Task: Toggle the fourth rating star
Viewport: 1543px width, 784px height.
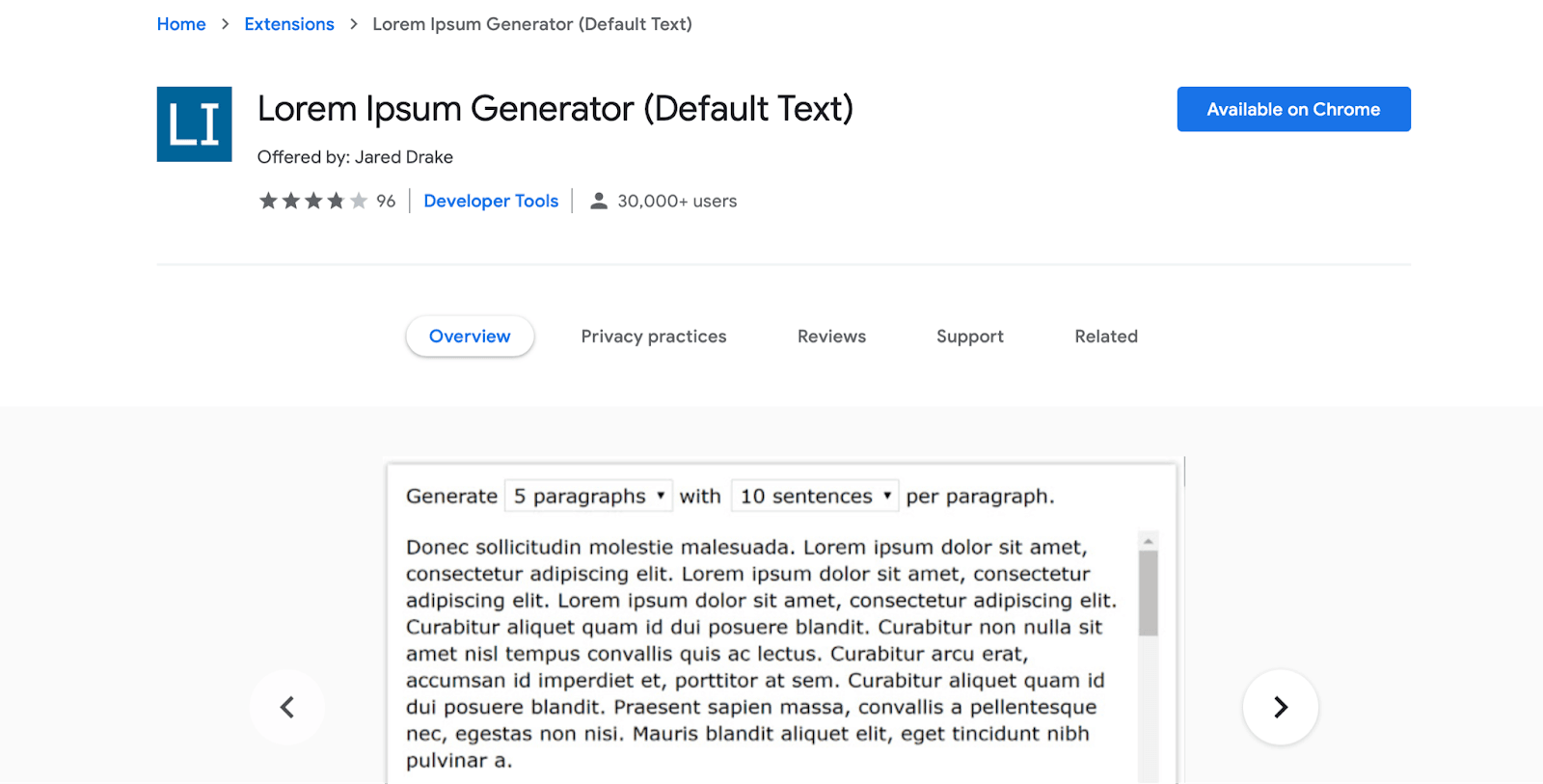Action: pos(335,201)
